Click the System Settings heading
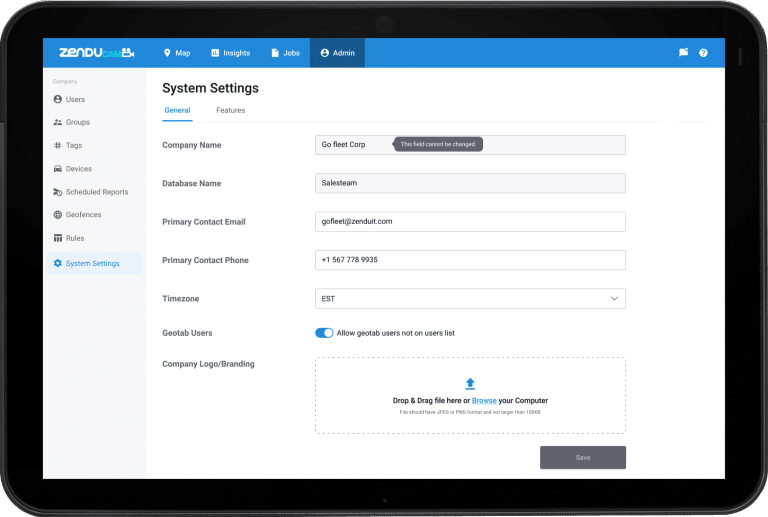The image size is (768, 517). pos(211,88)
